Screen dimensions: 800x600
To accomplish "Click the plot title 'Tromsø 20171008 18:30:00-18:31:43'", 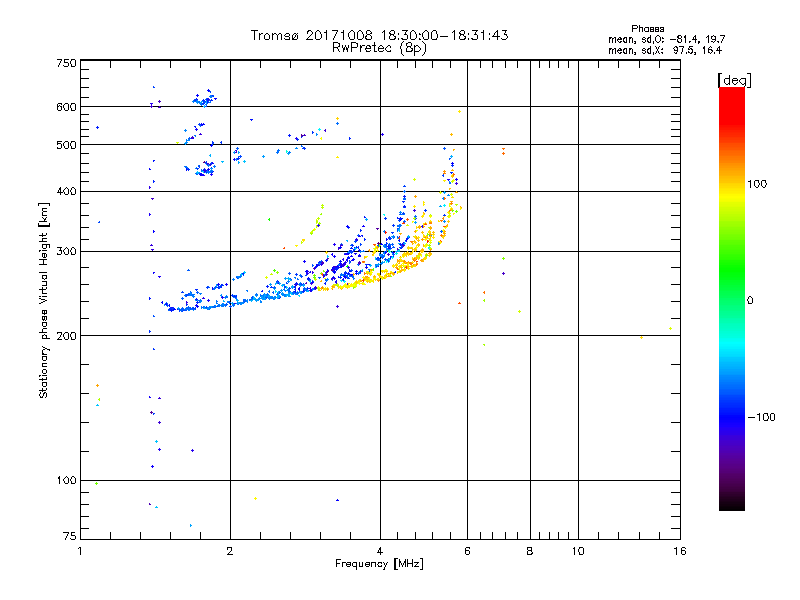I will (379, 35).
